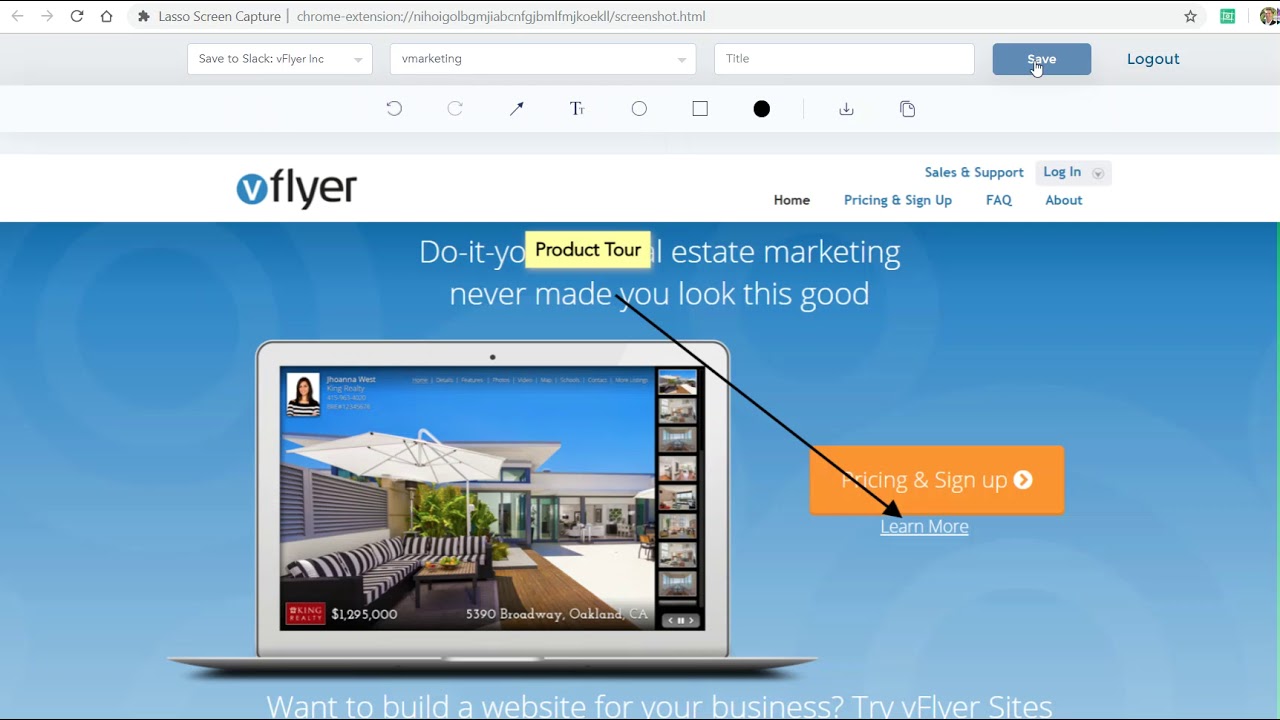Go back with browser back arrow
Image resolution: width=1280 pixels, height=720 pixels.
coord(17,16)
